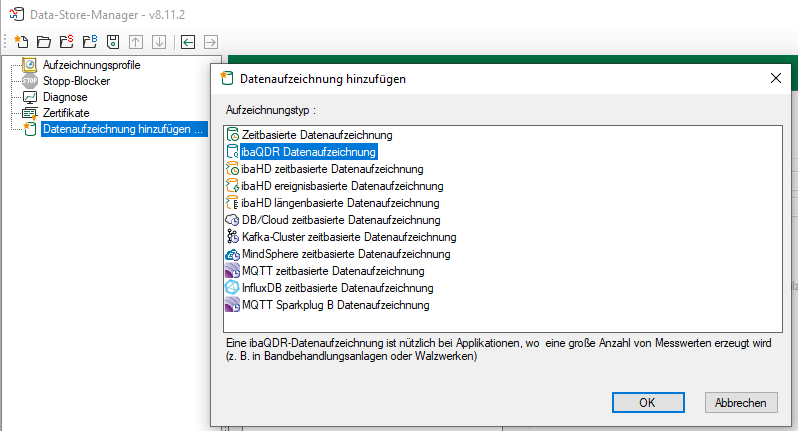The image size is (798, 431).
Task: Click the dialog title icon beside Datenaufzeichnung hinzufügen
Action: [226, 78]
